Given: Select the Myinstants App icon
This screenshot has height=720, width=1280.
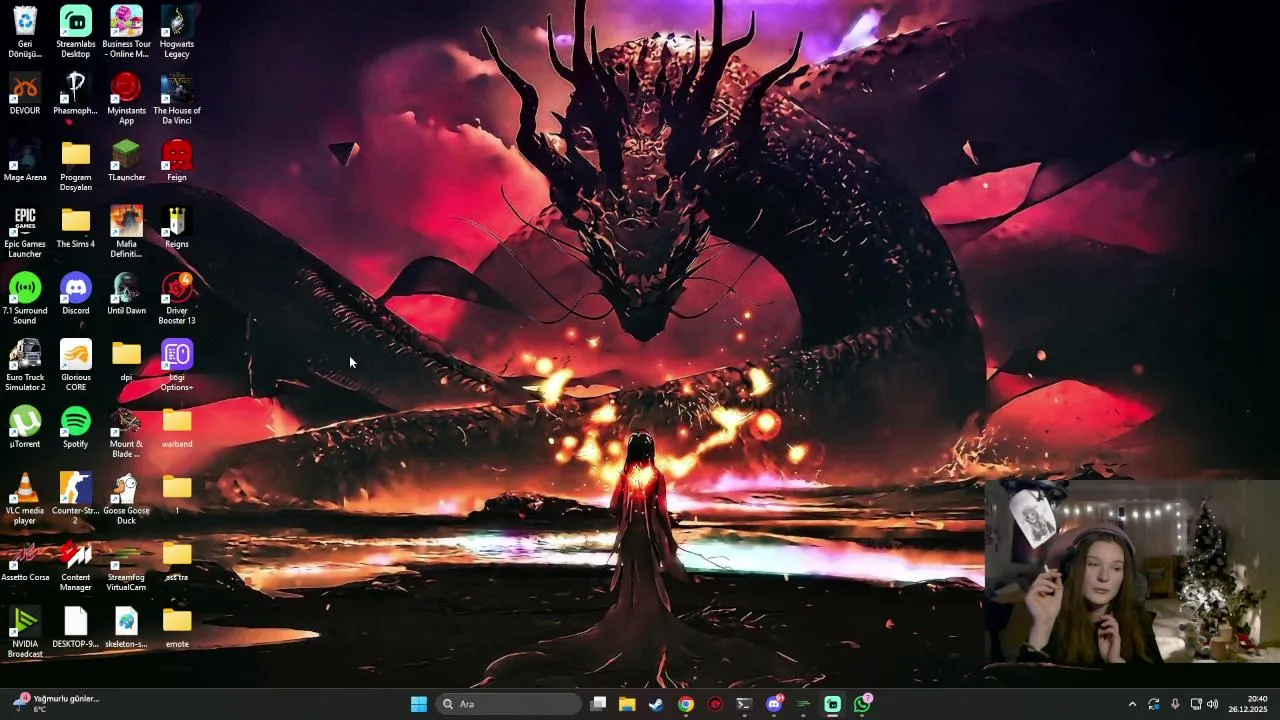Looking at the screenshot, I should 126,99.
